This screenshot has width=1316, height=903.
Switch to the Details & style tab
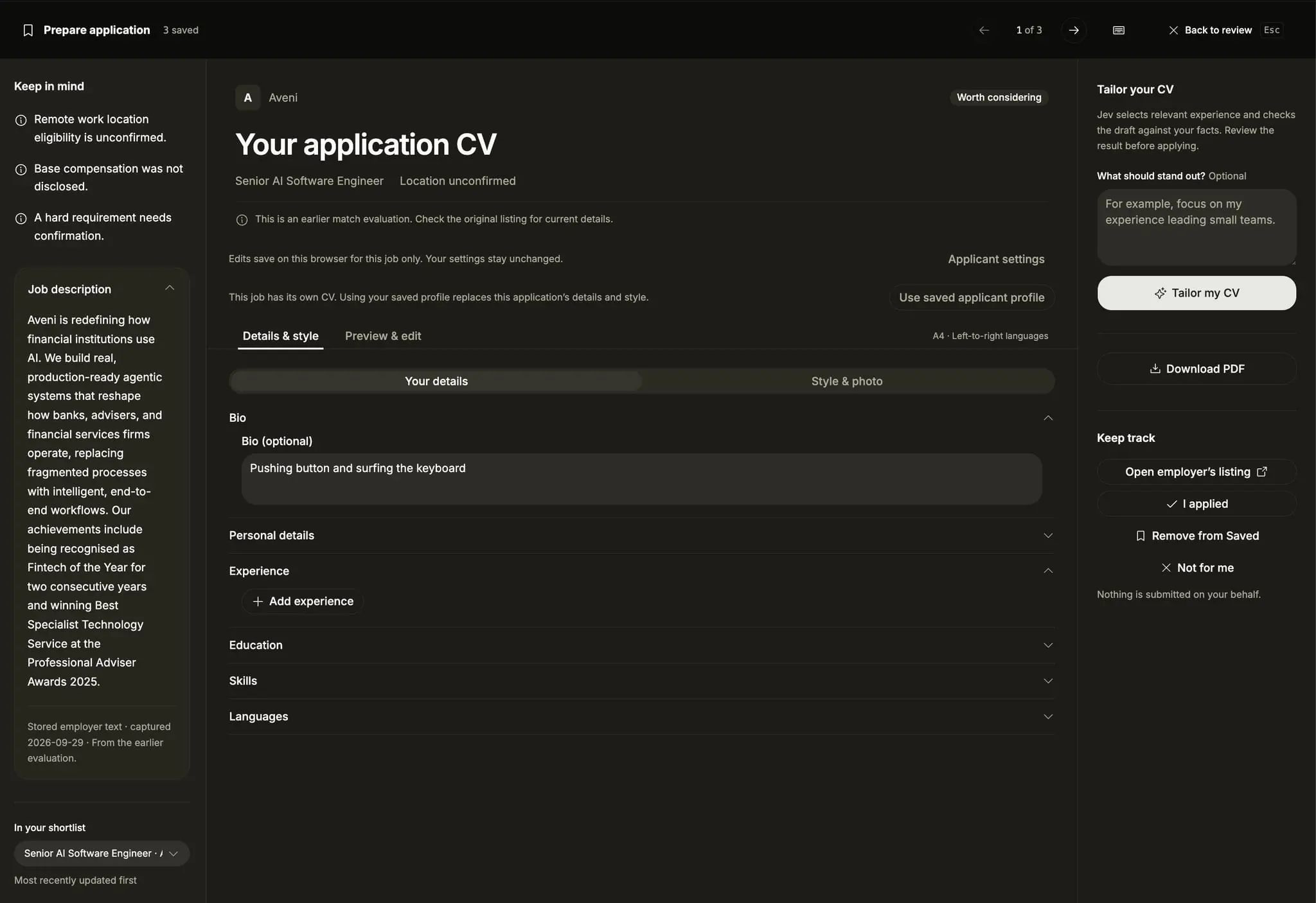pos(280,336)
